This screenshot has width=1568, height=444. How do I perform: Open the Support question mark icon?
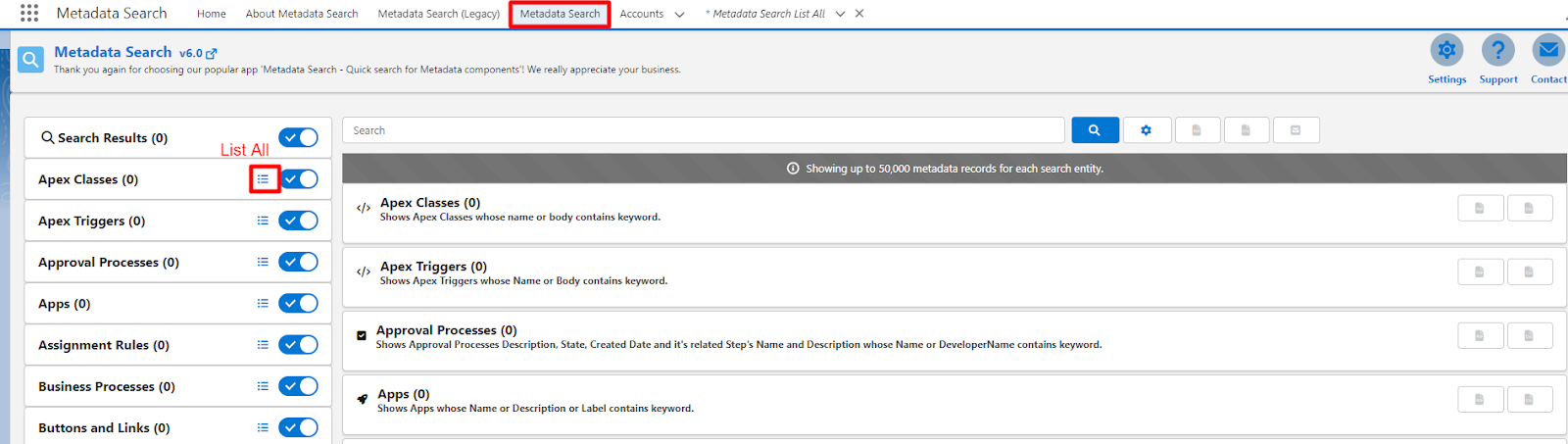(x=1497, y=50)
